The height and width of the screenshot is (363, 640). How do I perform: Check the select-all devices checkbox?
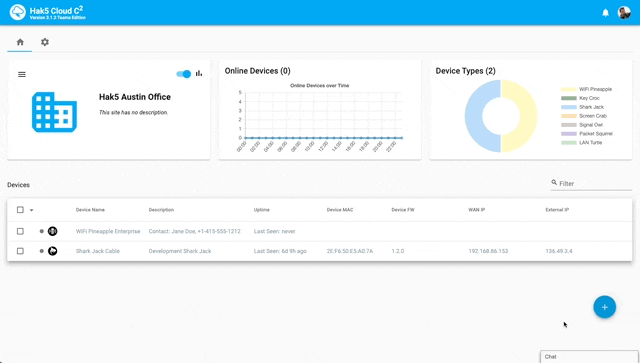click(20, 210)
